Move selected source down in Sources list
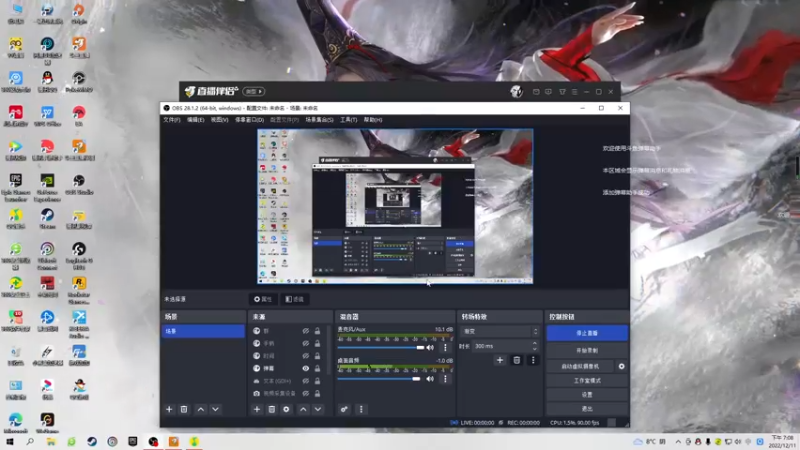Viewport: 800px width, 450px height. point(318,409)
